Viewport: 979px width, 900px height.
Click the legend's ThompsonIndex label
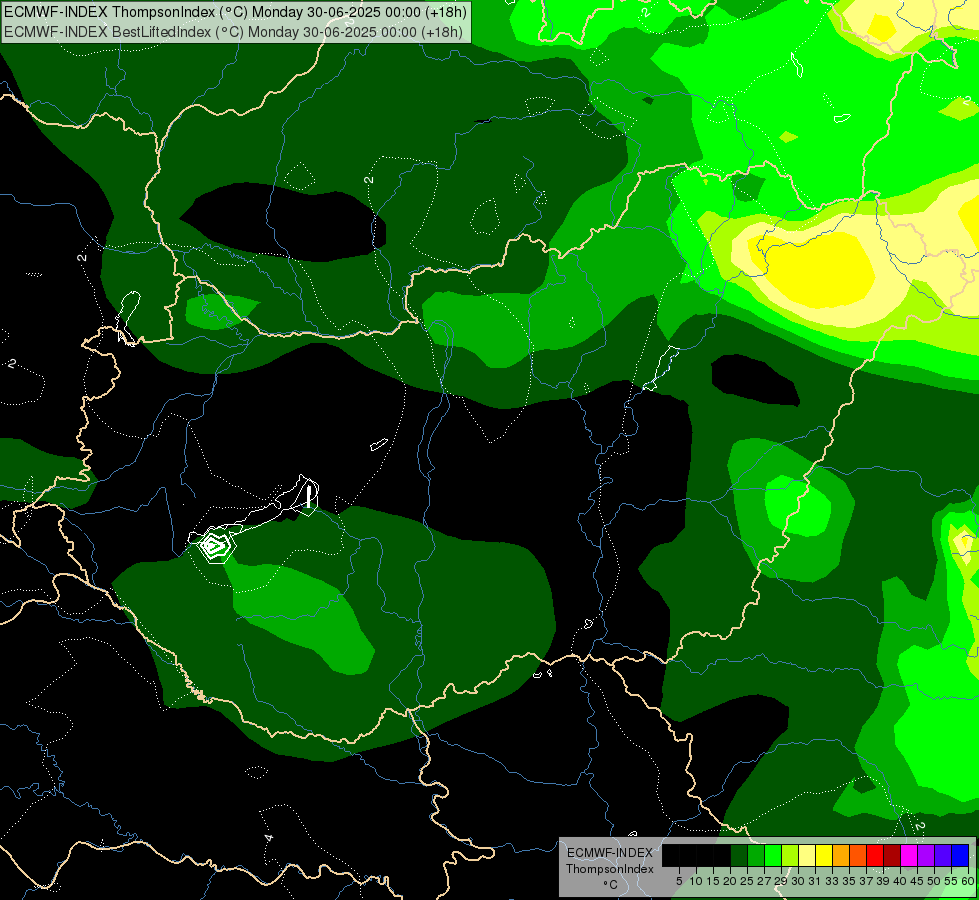[609, 869]
